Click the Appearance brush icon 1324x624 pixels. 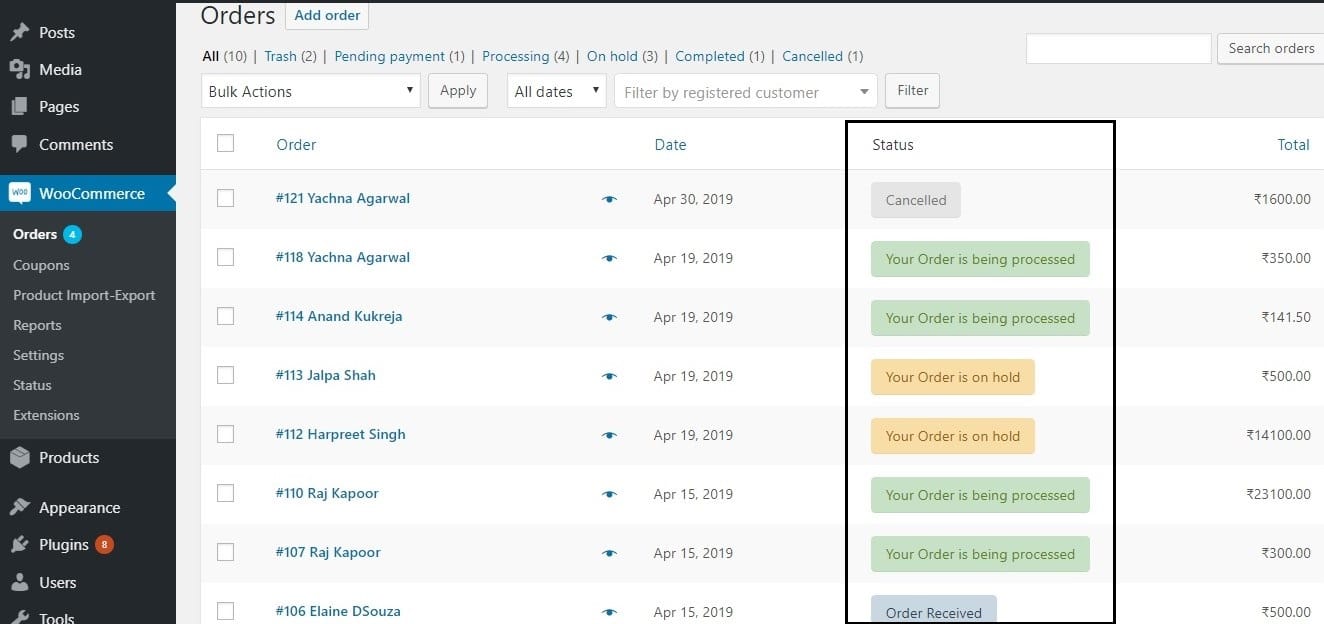(x=22, y=507)
